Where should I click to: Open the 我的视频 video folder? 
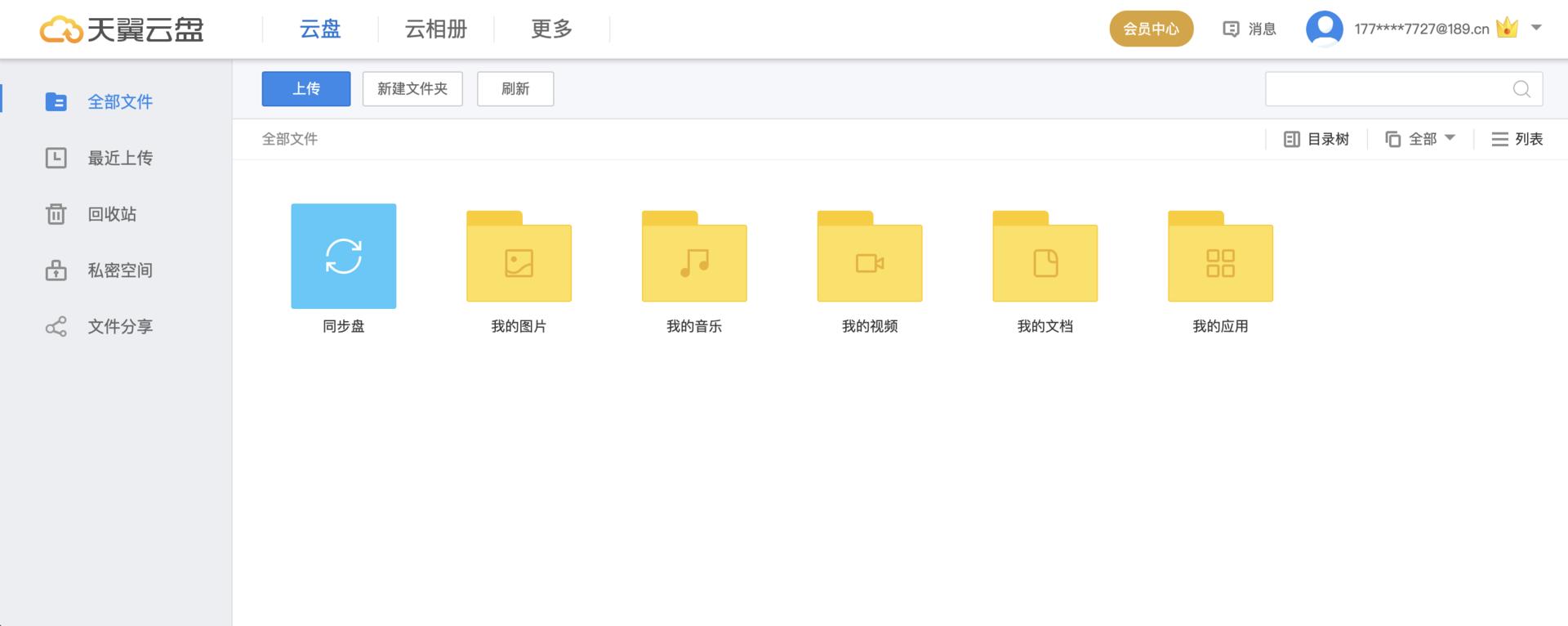(870, 258)
